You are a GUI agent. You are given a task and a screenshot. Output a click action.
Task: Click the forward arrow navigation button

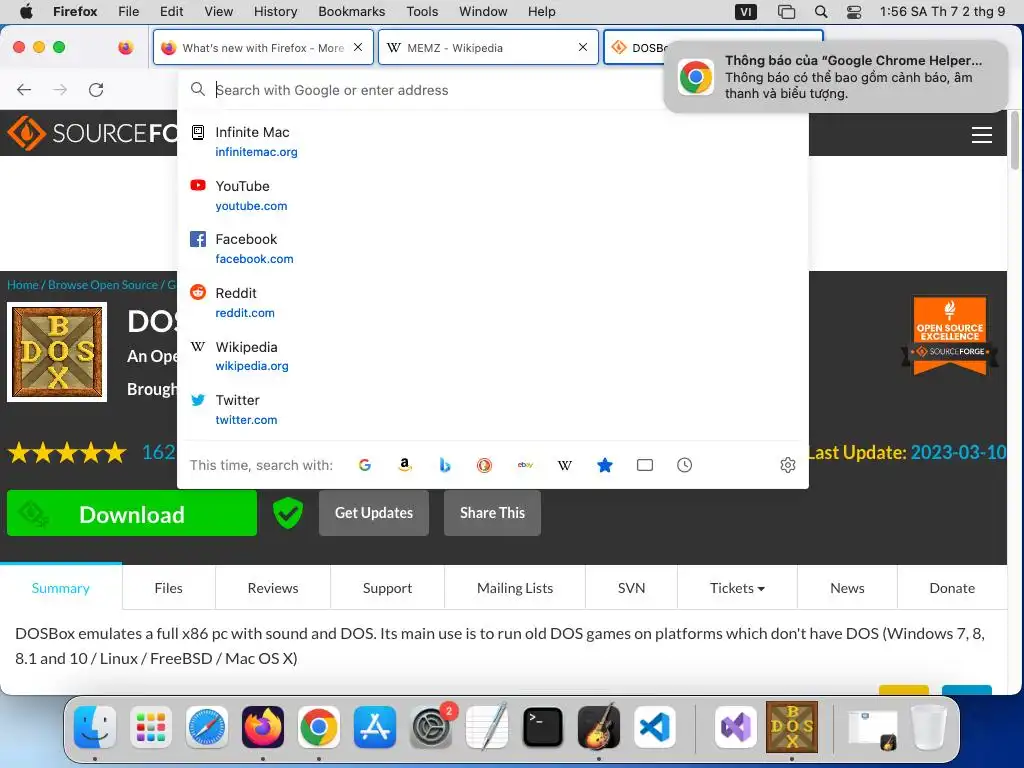[x=60, y=89]
